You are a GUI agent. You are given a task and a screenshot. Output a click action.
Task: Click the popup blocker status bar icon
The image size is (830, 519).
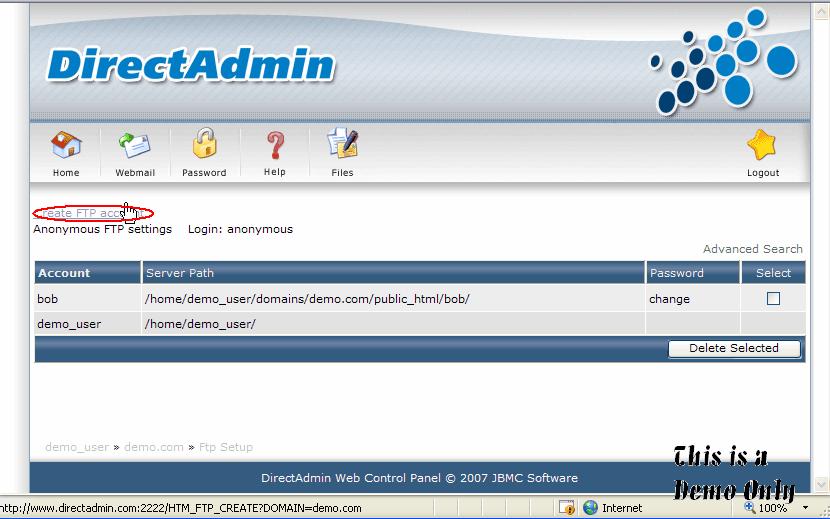[566, 508]
